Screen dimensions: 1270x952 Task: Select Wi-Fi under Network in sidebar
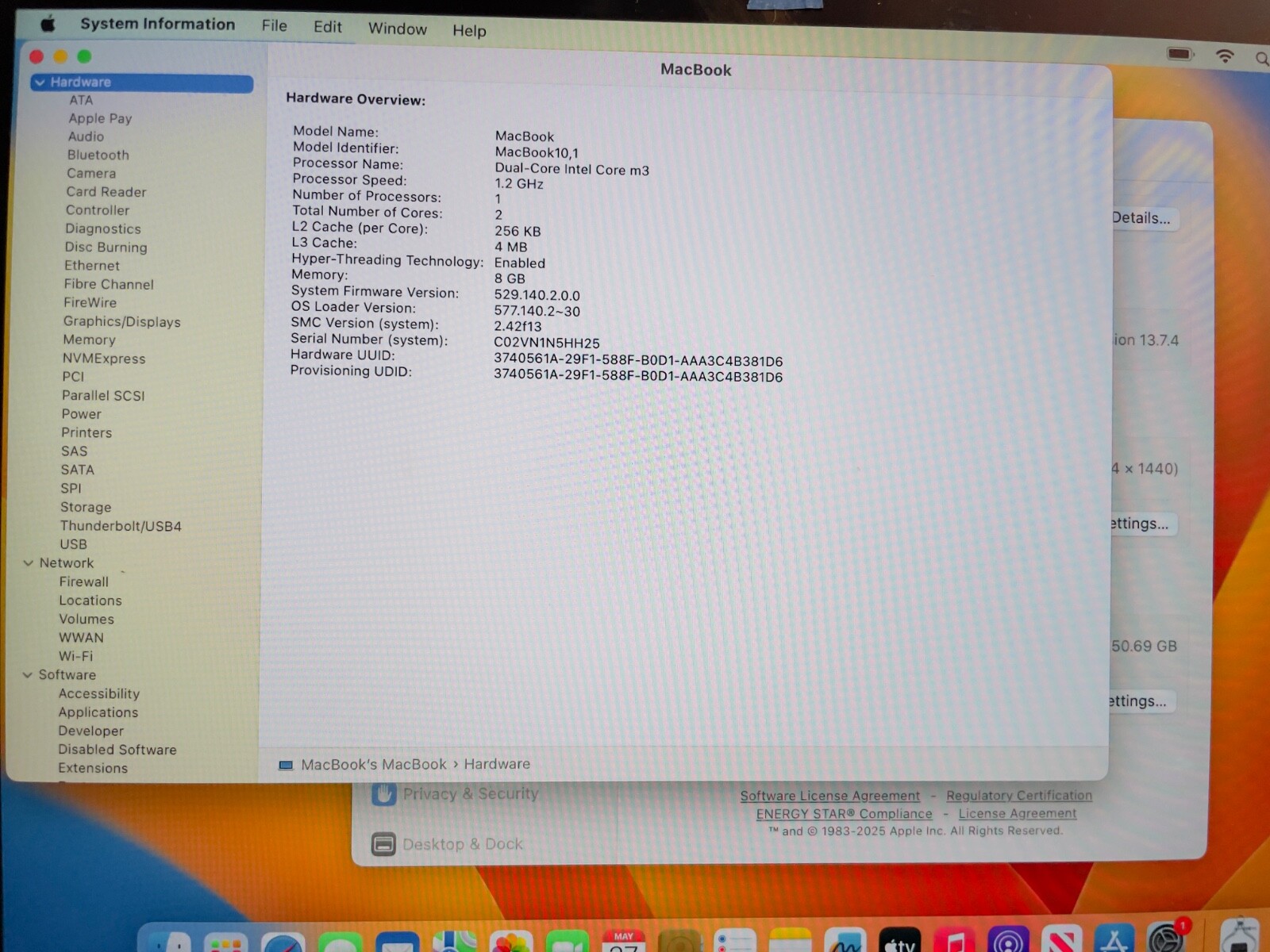pyautogui.click(x=75, y=656)
